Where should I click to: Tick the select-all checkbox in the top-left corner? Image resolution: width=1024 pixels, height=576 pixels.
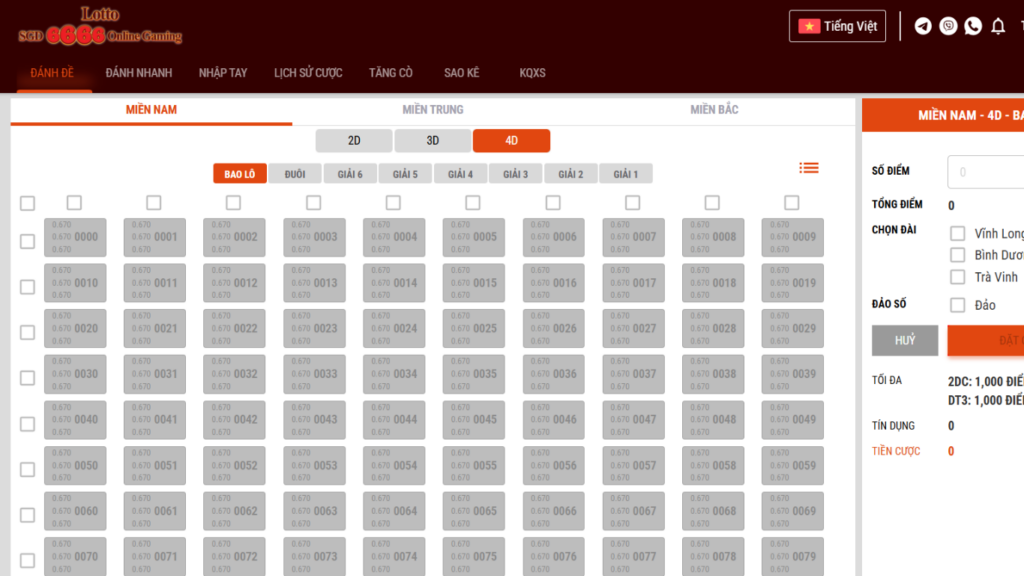[27, 203]
